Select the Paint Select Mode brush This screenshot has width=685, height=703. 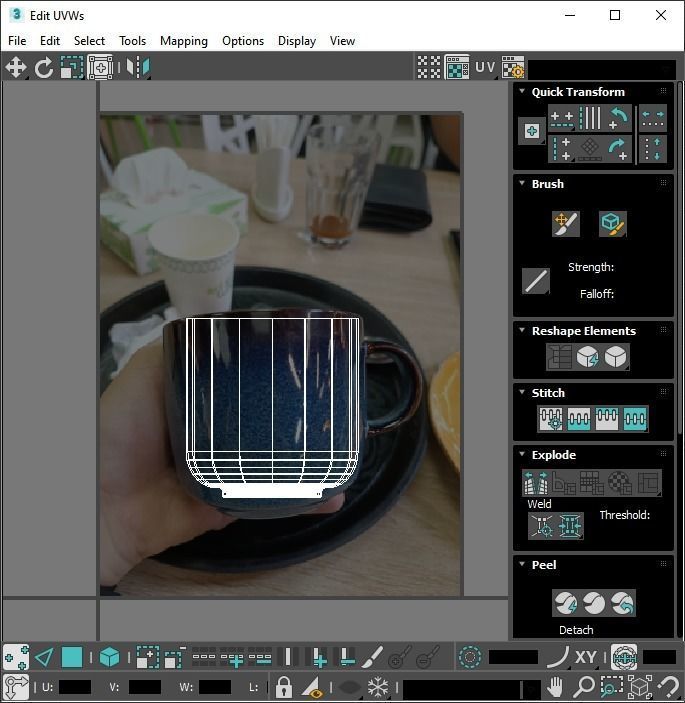click(x=372, y=657)
